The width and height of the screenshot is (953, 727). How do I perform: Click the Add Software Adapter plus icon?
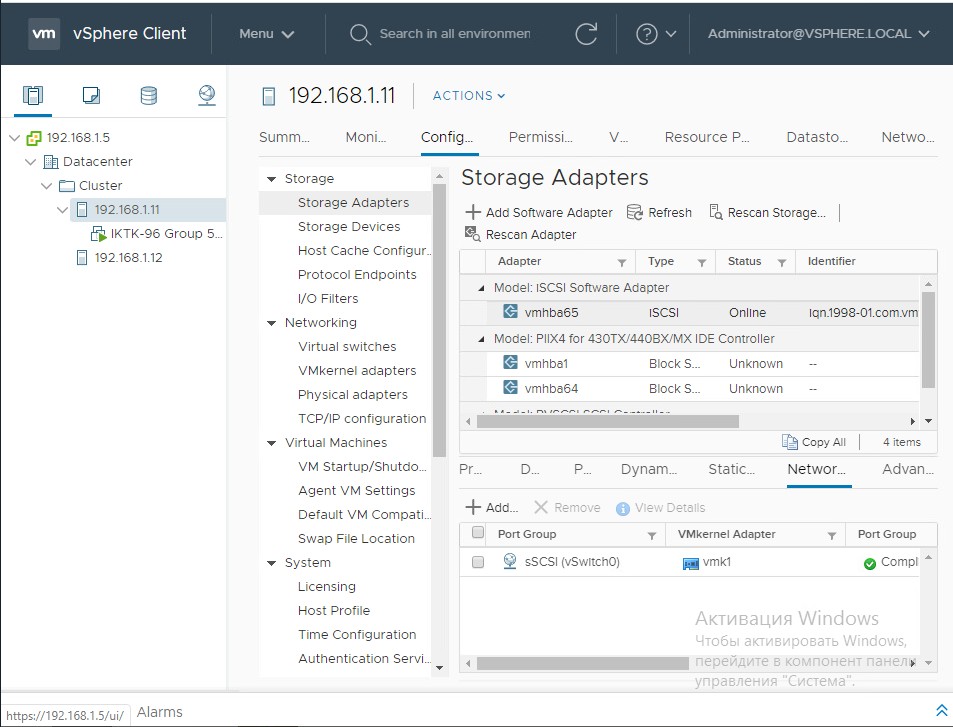click(x=473, y=212)
